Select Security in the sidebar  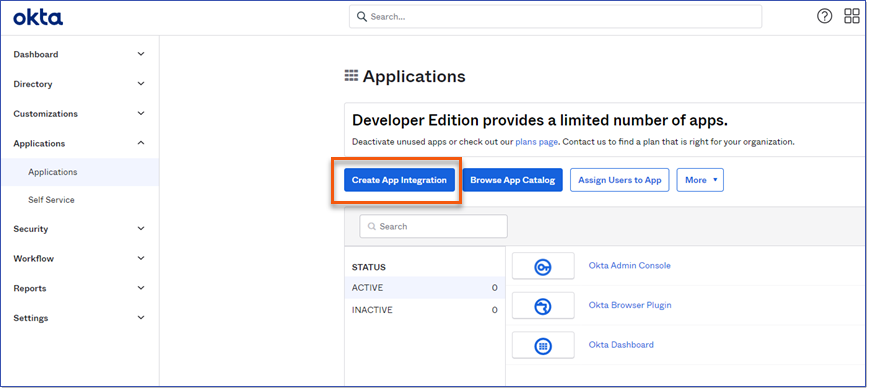[30, 229]
